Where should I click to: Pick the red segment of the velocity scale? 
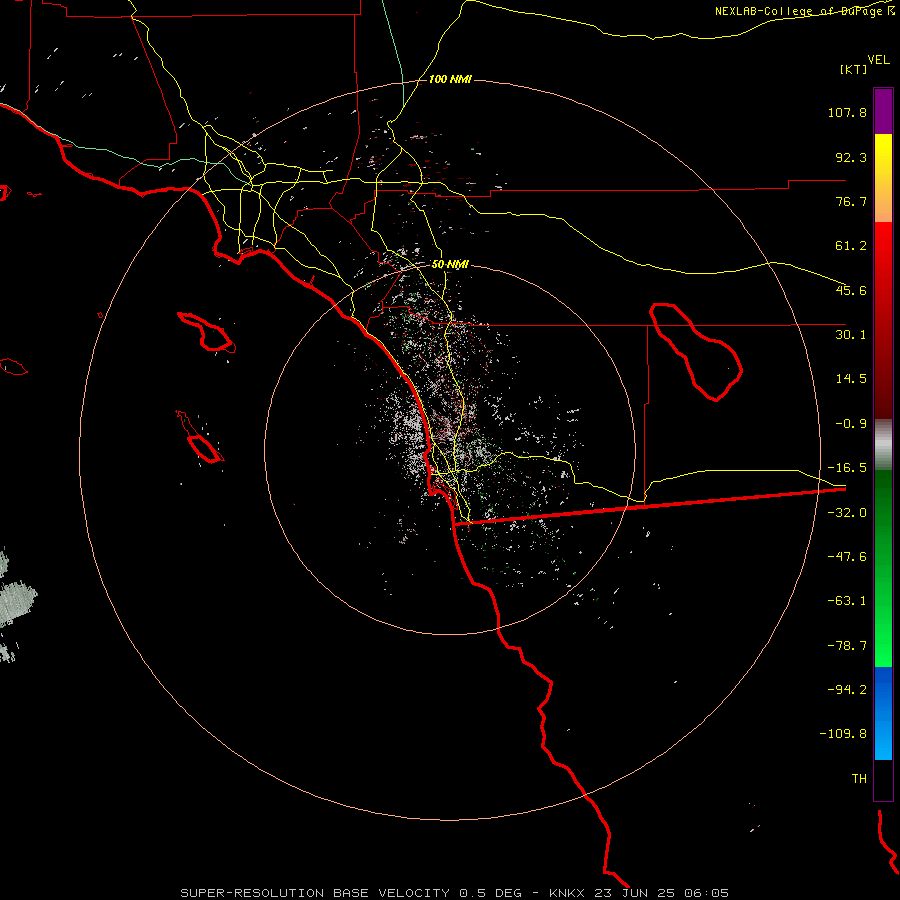point(883,320)
